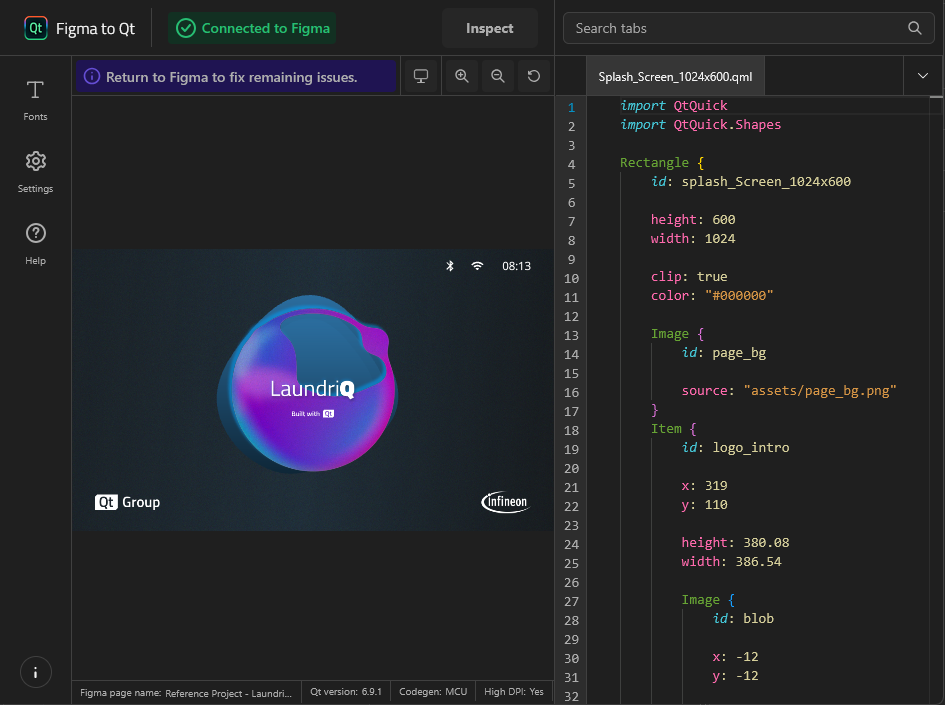Expand the tabs list chevron

[922, 76]
